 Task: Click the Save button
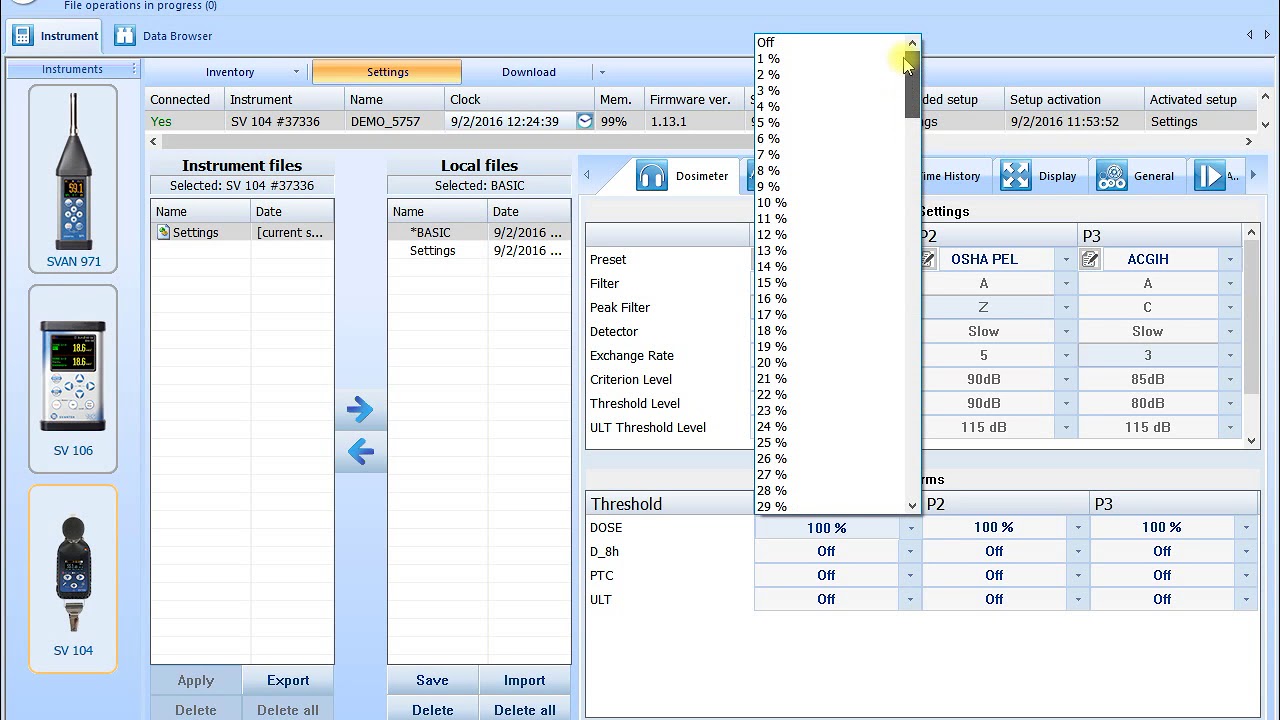432,681
